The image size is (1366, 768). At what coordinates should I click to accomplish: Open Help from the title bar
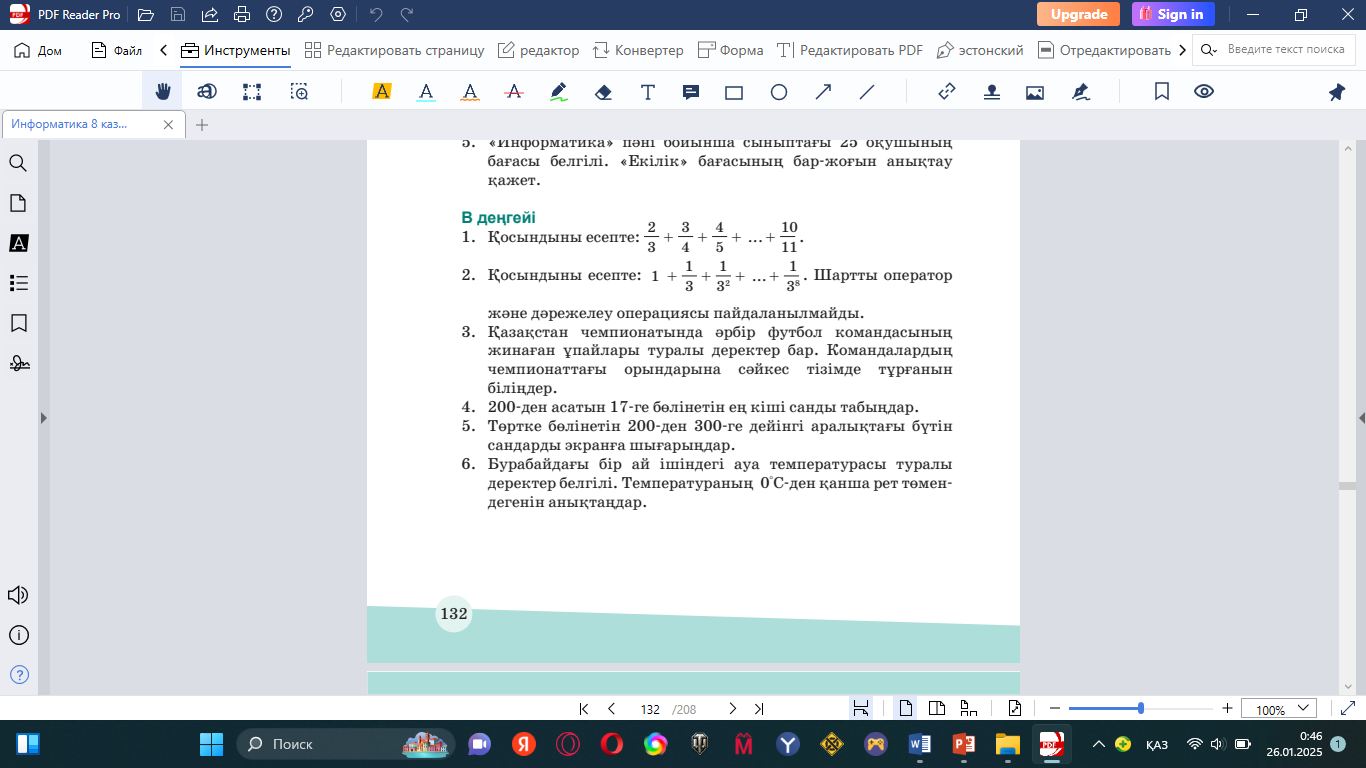(x=274, y=15)
